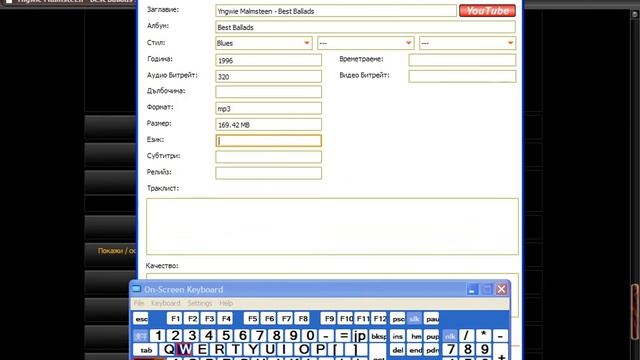Expand the last Стил dropdown showing ---
The image size is (640, 360).
tap(467, 43)
